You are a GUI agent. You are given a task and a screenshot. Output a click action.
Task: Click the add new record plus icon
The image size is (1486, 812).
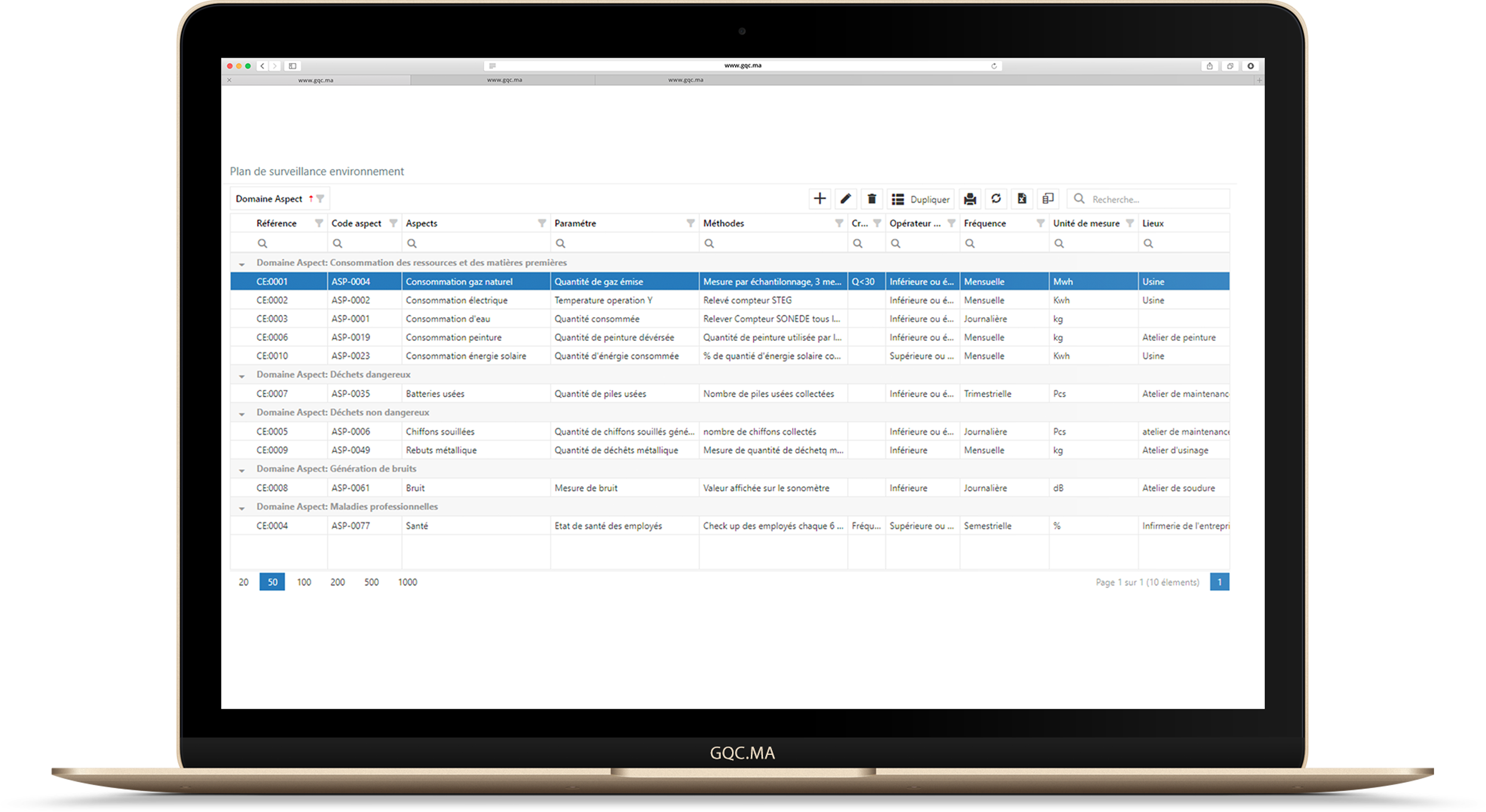[819, 199]
